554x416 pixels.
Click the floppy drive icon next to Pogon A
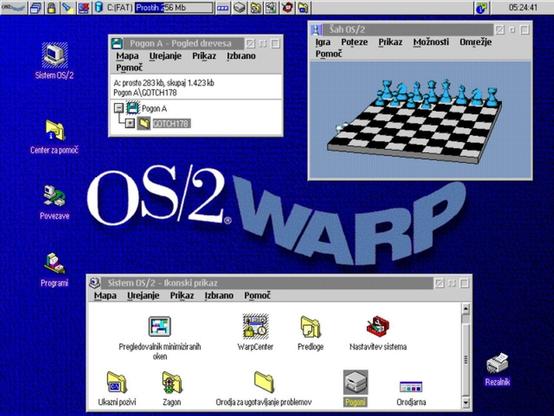point(132,108)
